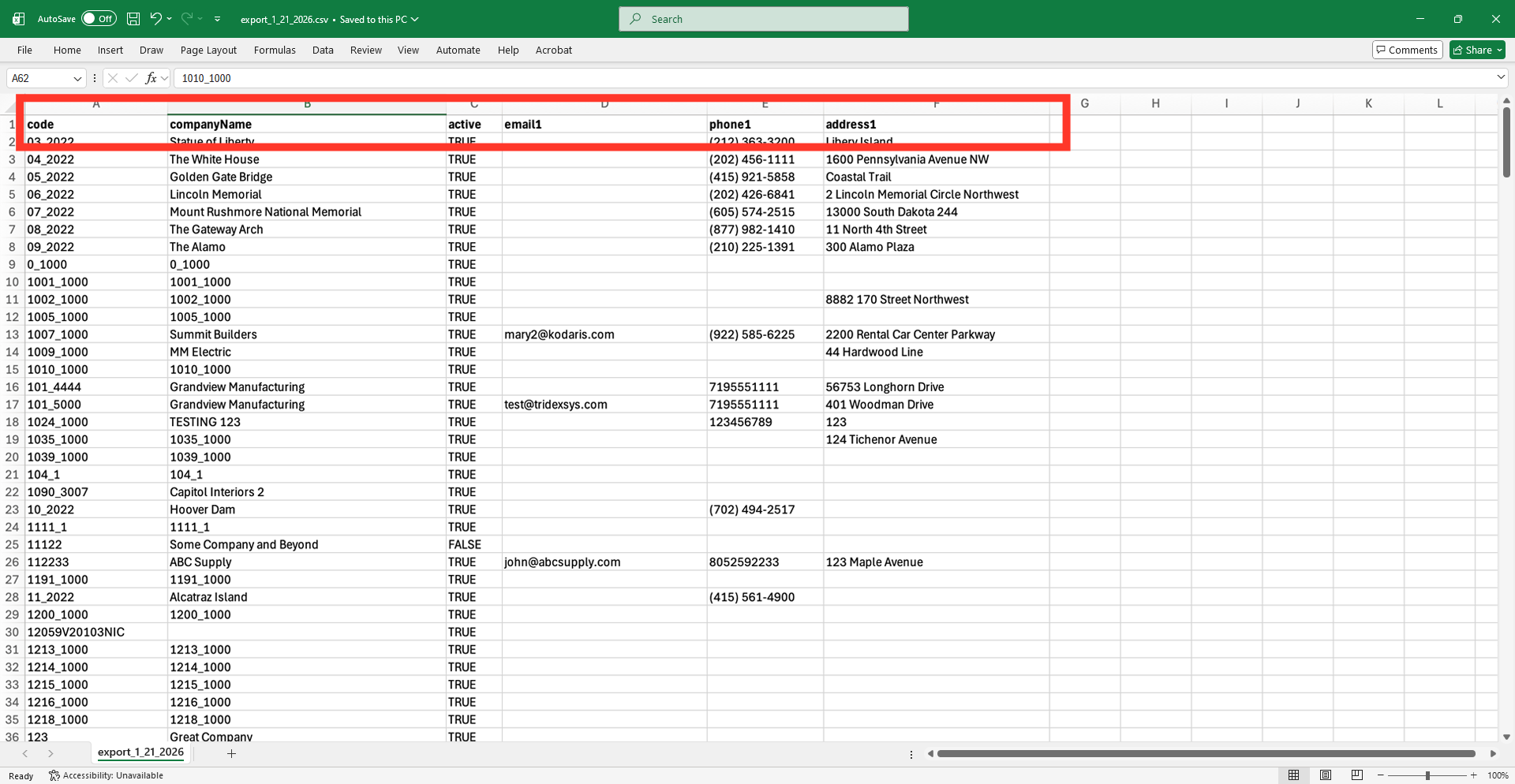The image size is (1515, 784).
Task: Click the Share button
Action: [1477, 50]
